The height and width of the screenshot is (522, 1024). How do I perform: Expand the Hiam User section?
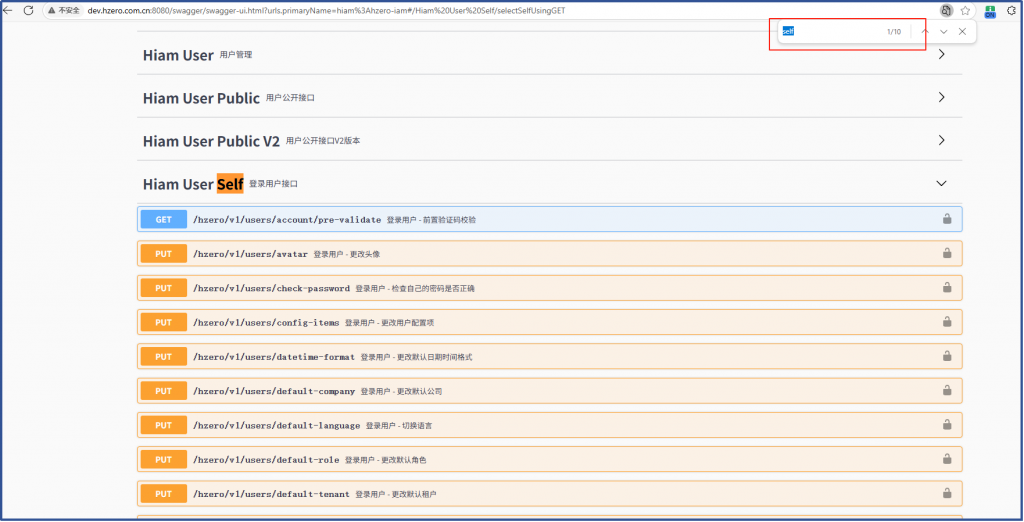(x=941, y=55)
